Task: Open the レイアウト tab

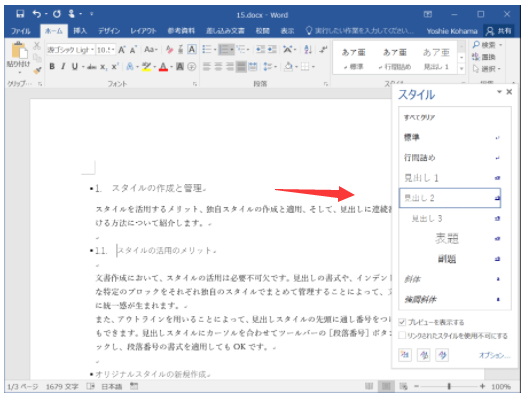Action: click(143, 31)
